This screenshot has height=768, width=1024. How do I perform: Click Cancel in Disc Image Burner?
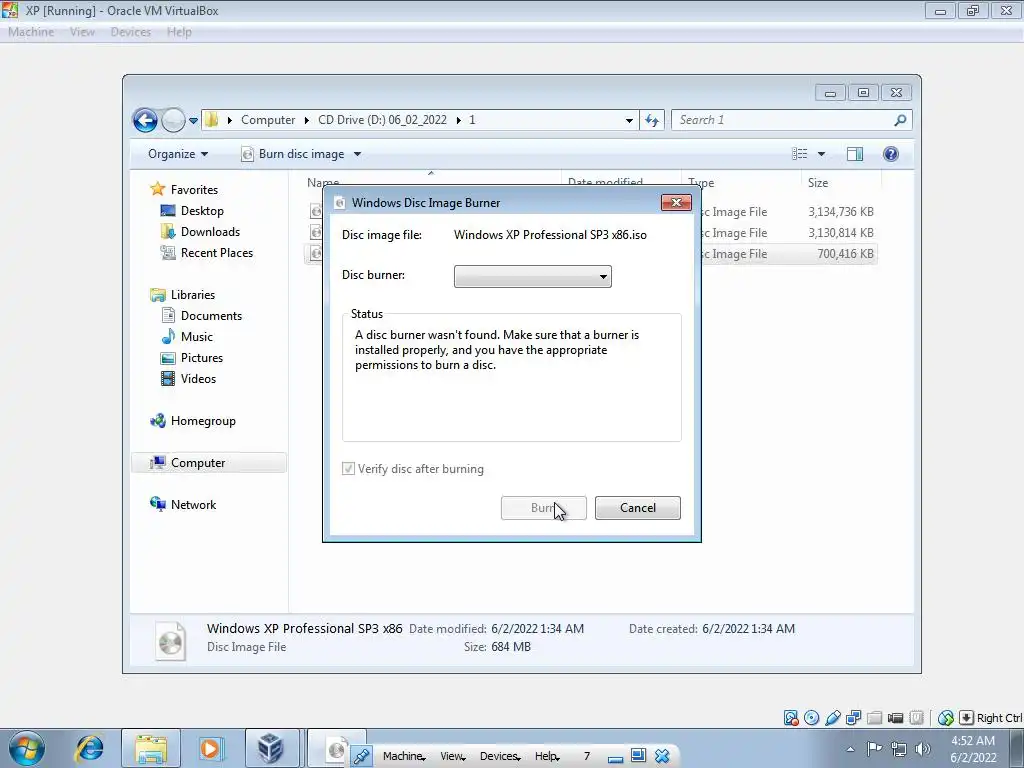coord(637,508)
